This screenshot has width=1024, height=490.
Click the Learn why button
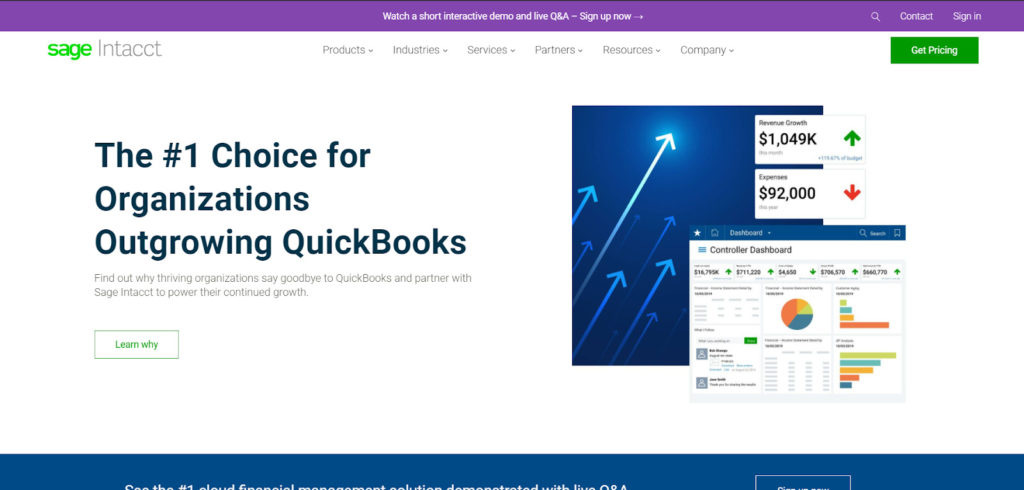pyautogui.click(x=136, y=344)
